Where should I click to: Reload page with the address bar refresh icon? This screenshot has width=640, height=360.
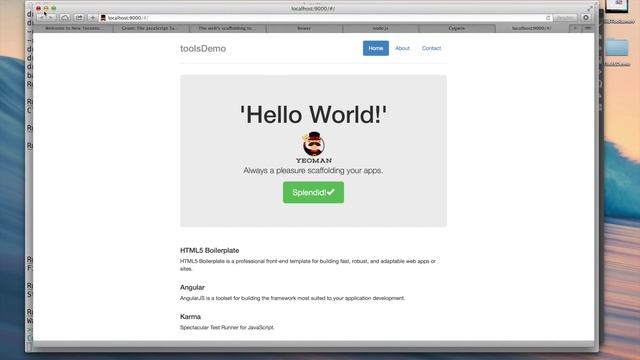pyautogui.click(x=548, y=18)
